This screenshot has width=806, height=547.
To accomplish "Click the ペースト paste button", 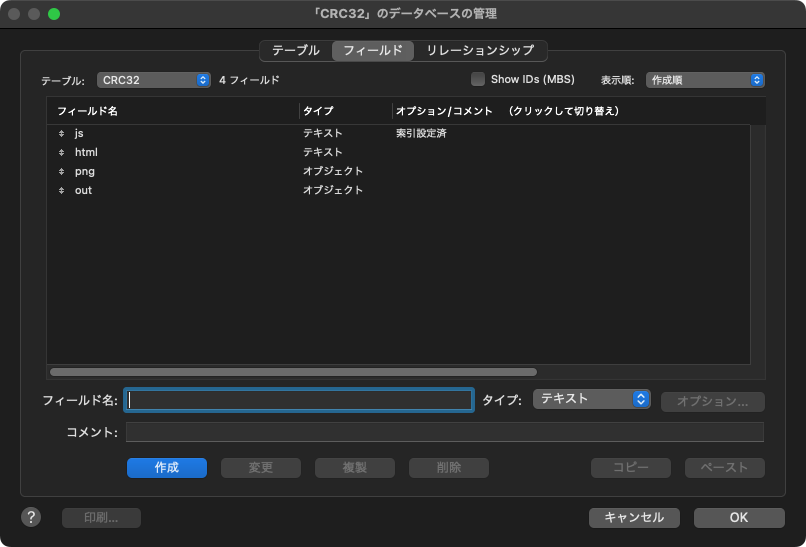I will [x=725, y=468].
